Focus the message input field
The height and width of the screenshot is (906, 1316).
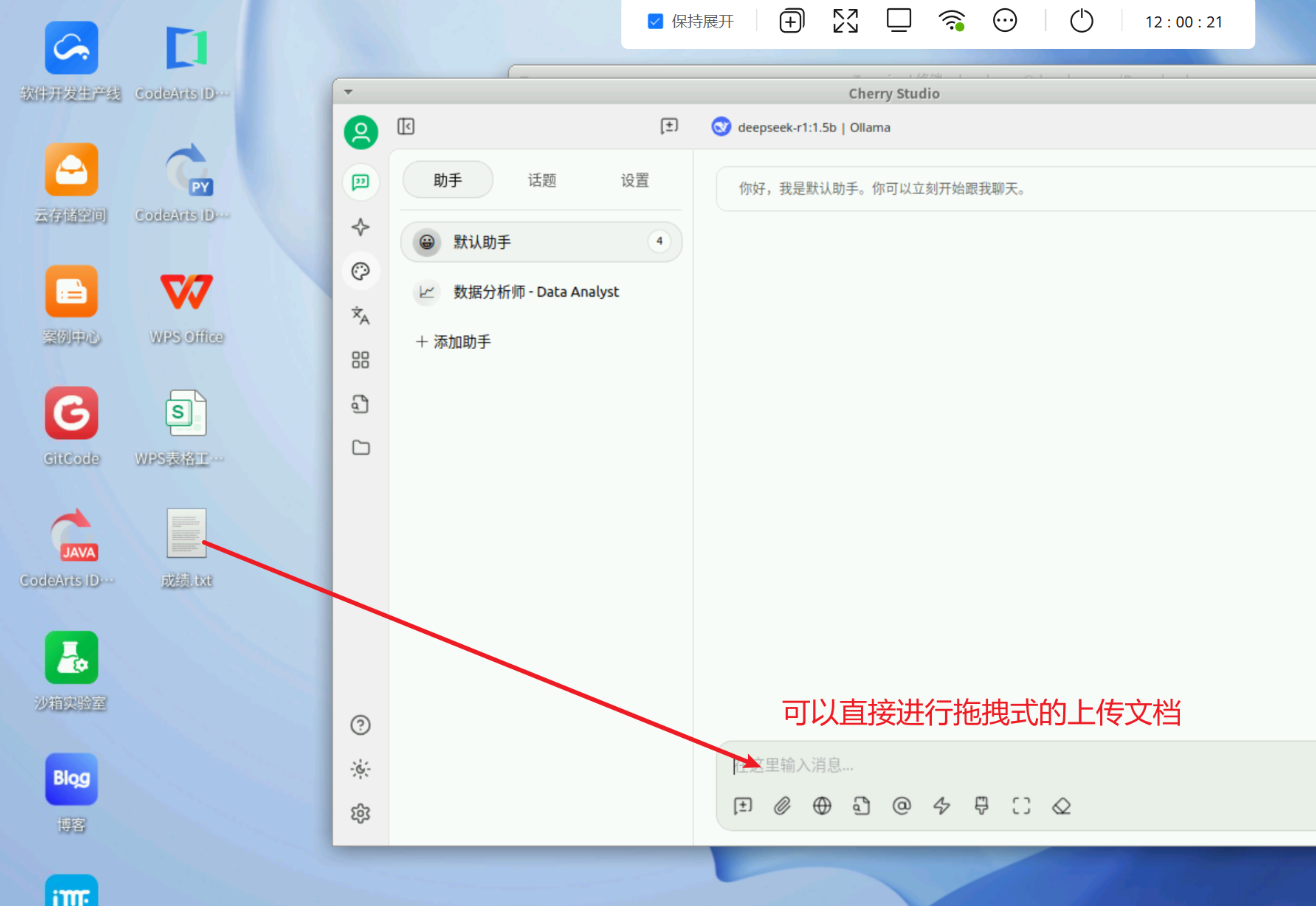[1015, 765]
